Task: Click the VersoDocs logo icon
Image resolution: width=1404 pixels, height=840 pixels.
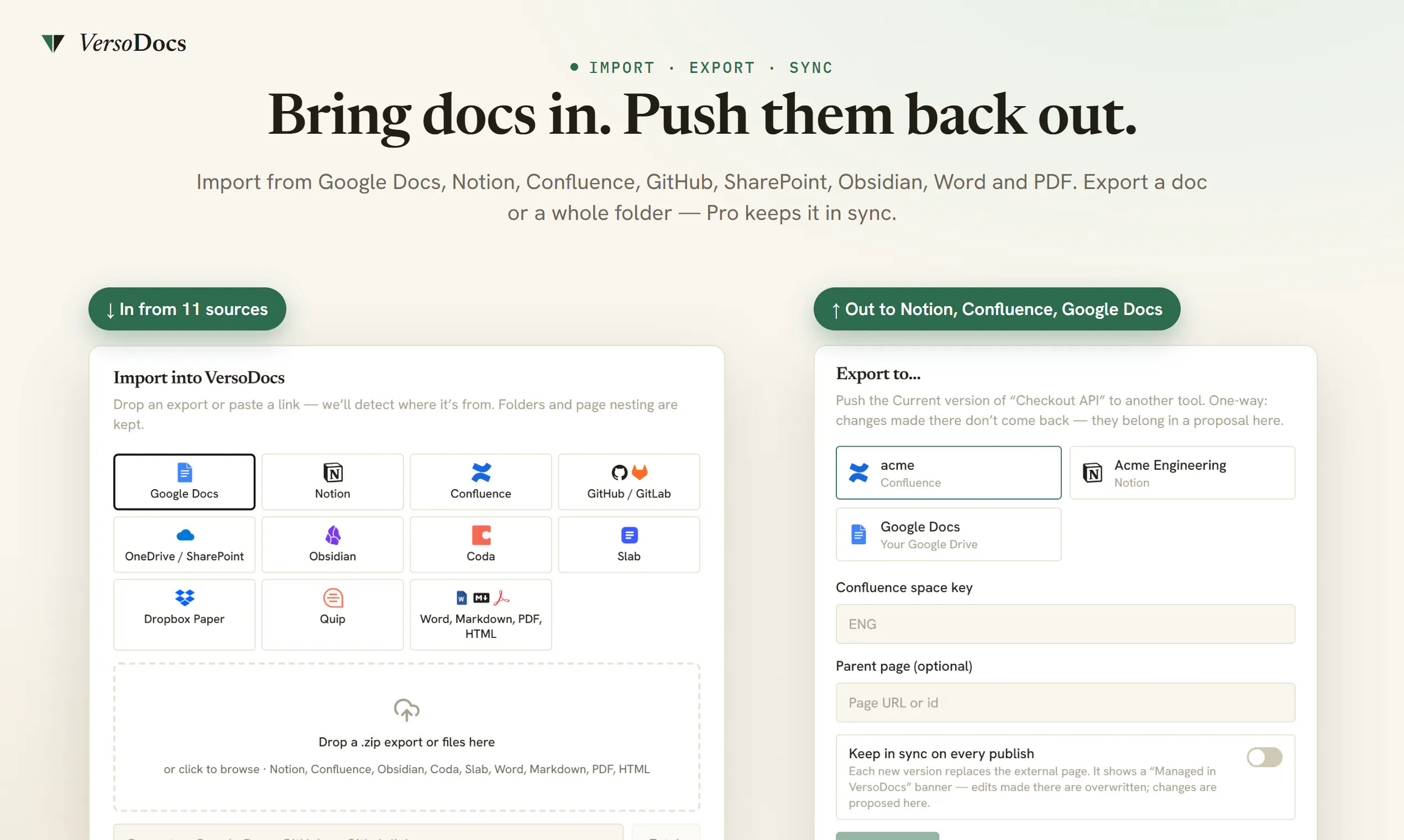Action: pyautogui.click(x=53, y=43)
